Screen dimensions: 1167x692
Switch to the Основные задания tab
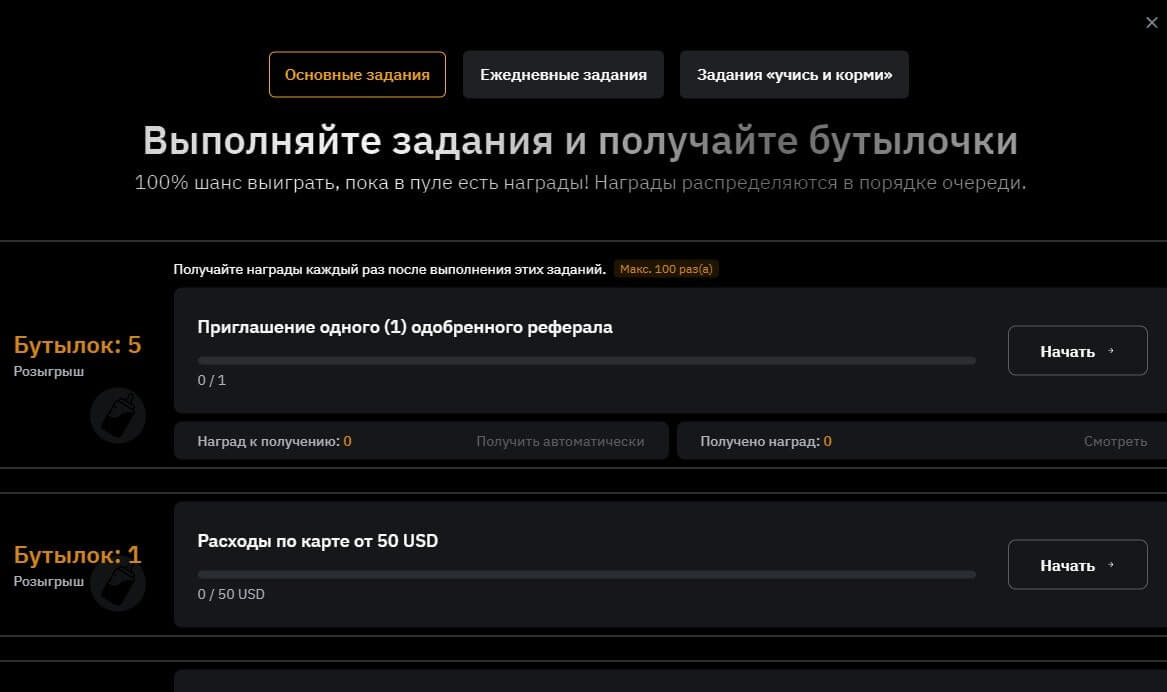357,75
